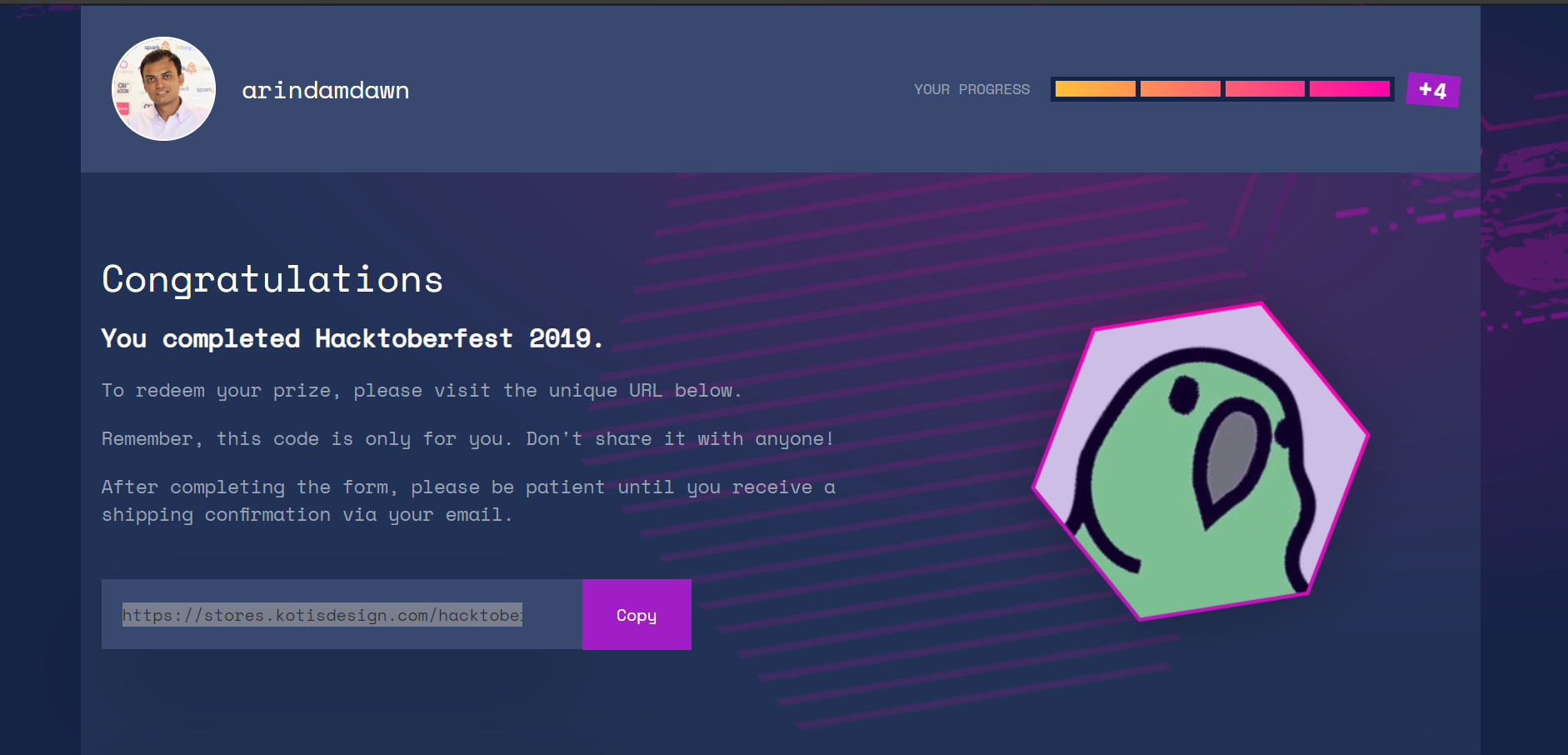Screen dimensions: 1568x755
Task: Click 'To redeem your prize' sentence
Action: 422,391
